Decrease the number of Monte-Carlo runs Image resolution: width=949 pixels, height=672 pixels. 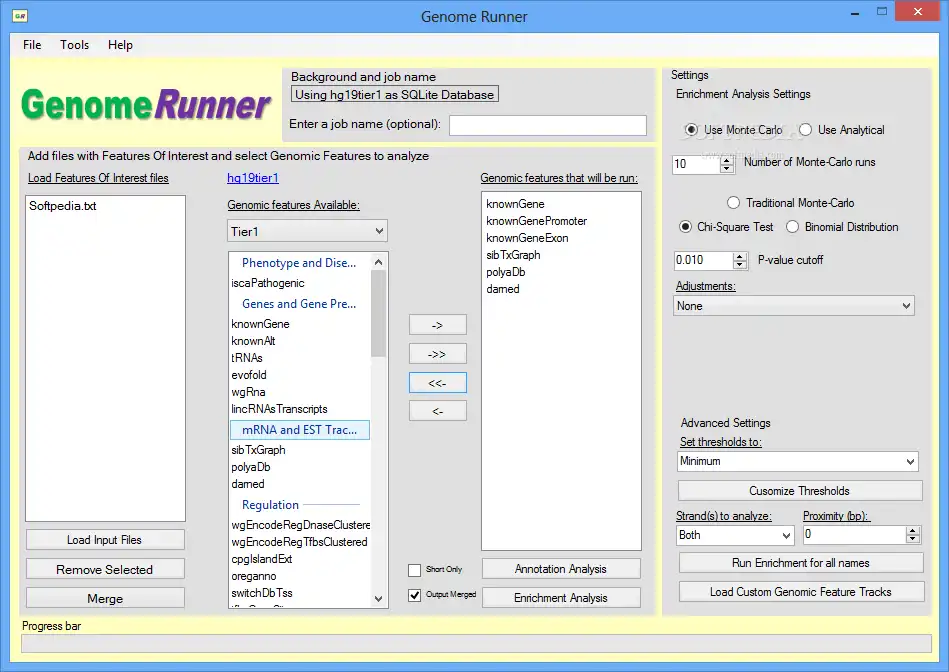727,168
